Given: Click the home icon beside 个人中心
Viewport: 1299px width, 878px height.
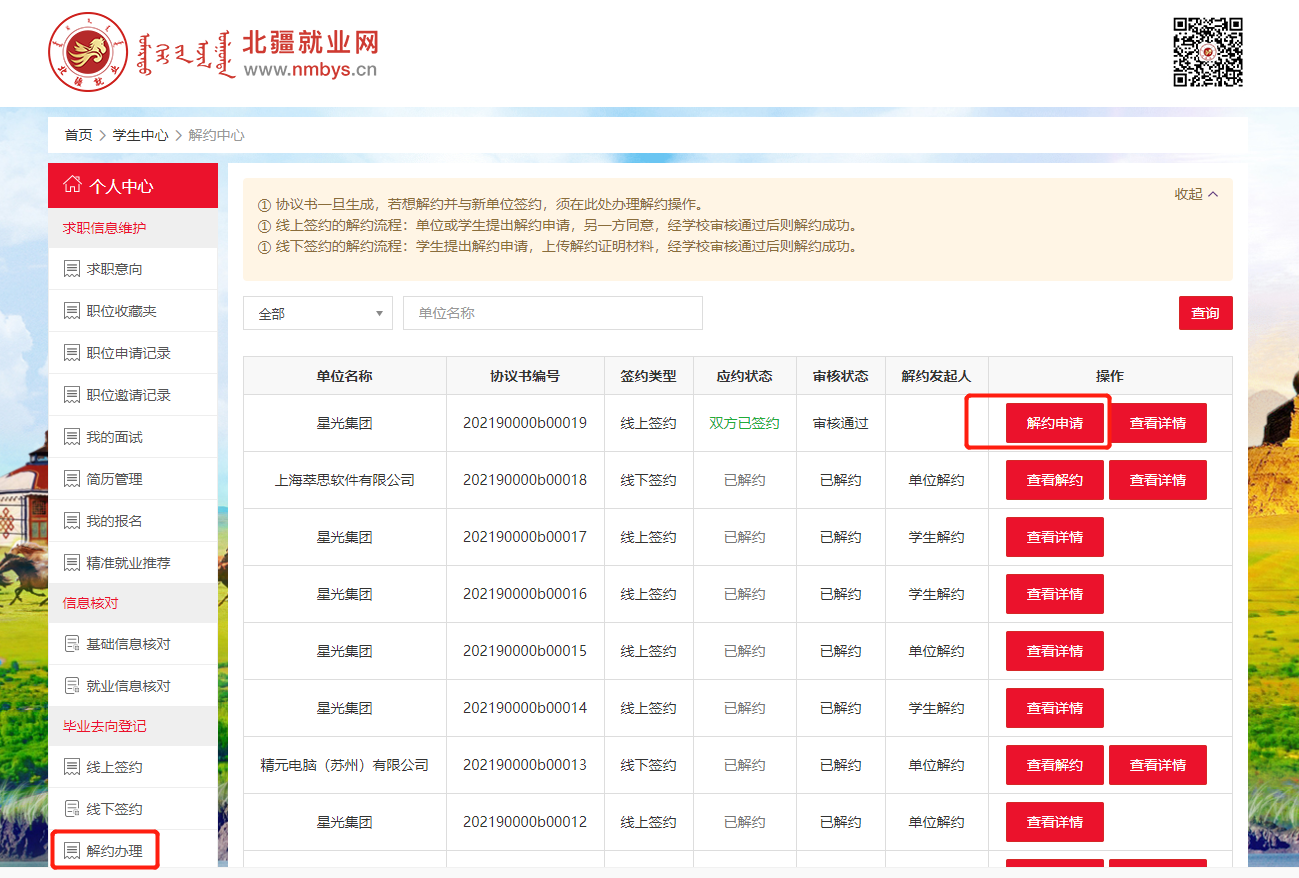Looking at the screenshot, I should pos(72,185).
